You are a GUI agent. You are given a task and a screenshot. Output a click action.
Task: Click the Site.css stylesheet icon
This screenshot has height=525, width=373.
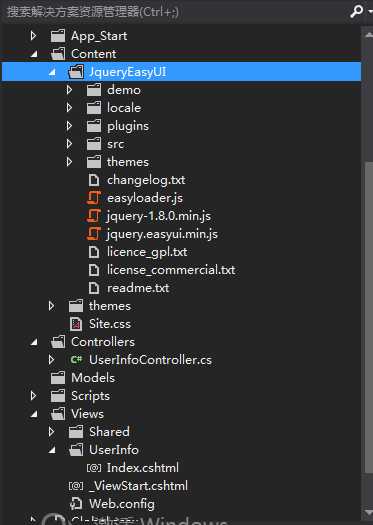tap(76, 324)
